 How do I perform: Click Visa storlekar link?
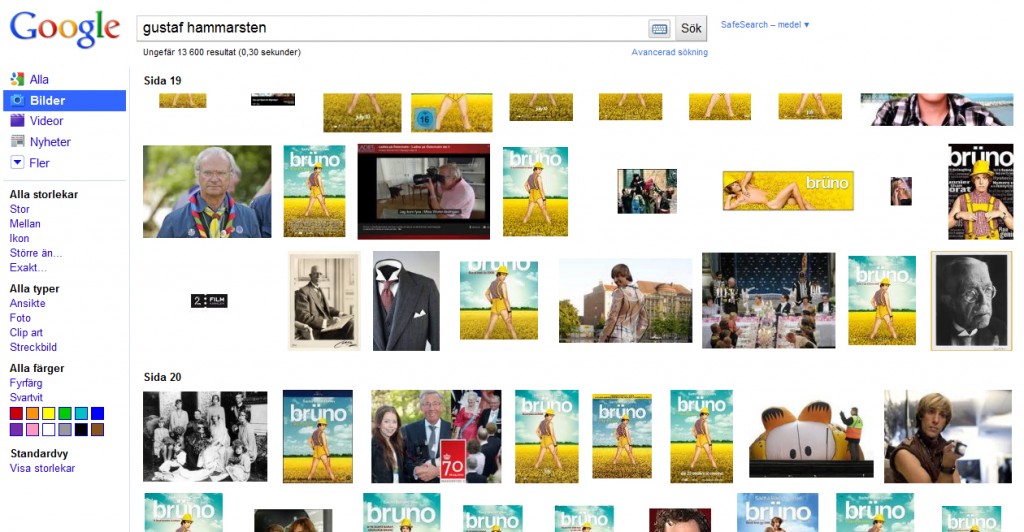[x=42, y=468]
